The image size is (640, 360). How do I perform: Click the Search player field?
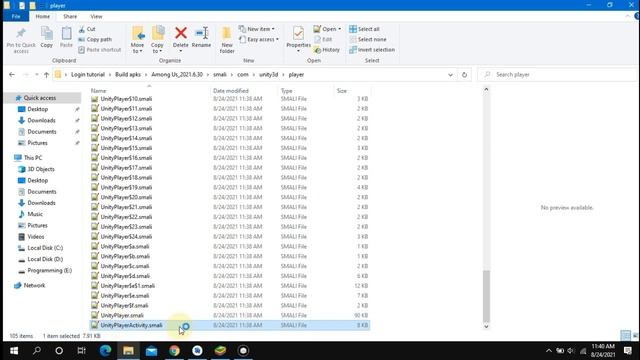tap(557, 75)
